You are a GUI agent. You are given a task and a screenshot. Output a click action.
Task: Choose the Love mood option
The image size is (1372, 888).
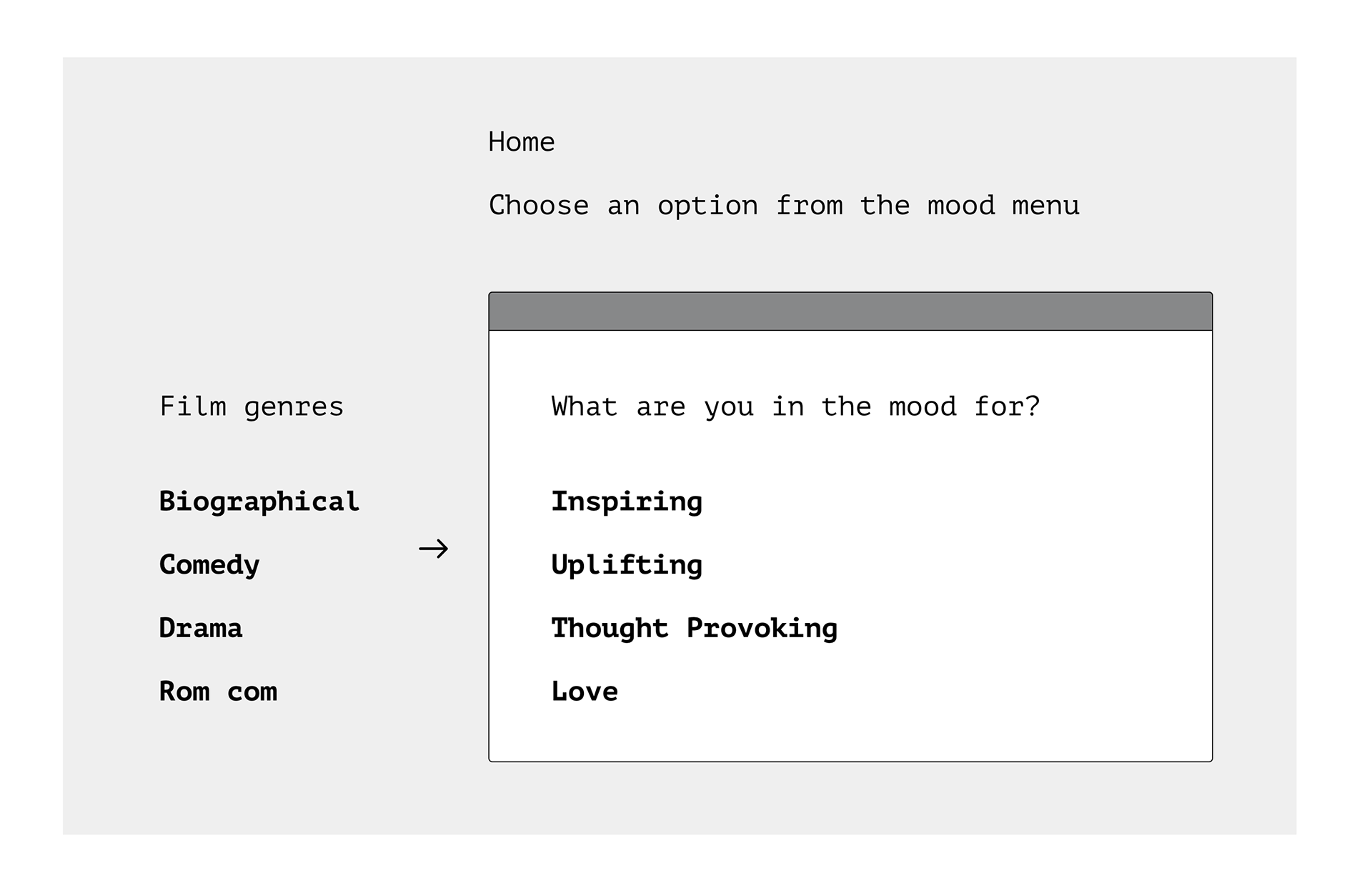[585, 692]
